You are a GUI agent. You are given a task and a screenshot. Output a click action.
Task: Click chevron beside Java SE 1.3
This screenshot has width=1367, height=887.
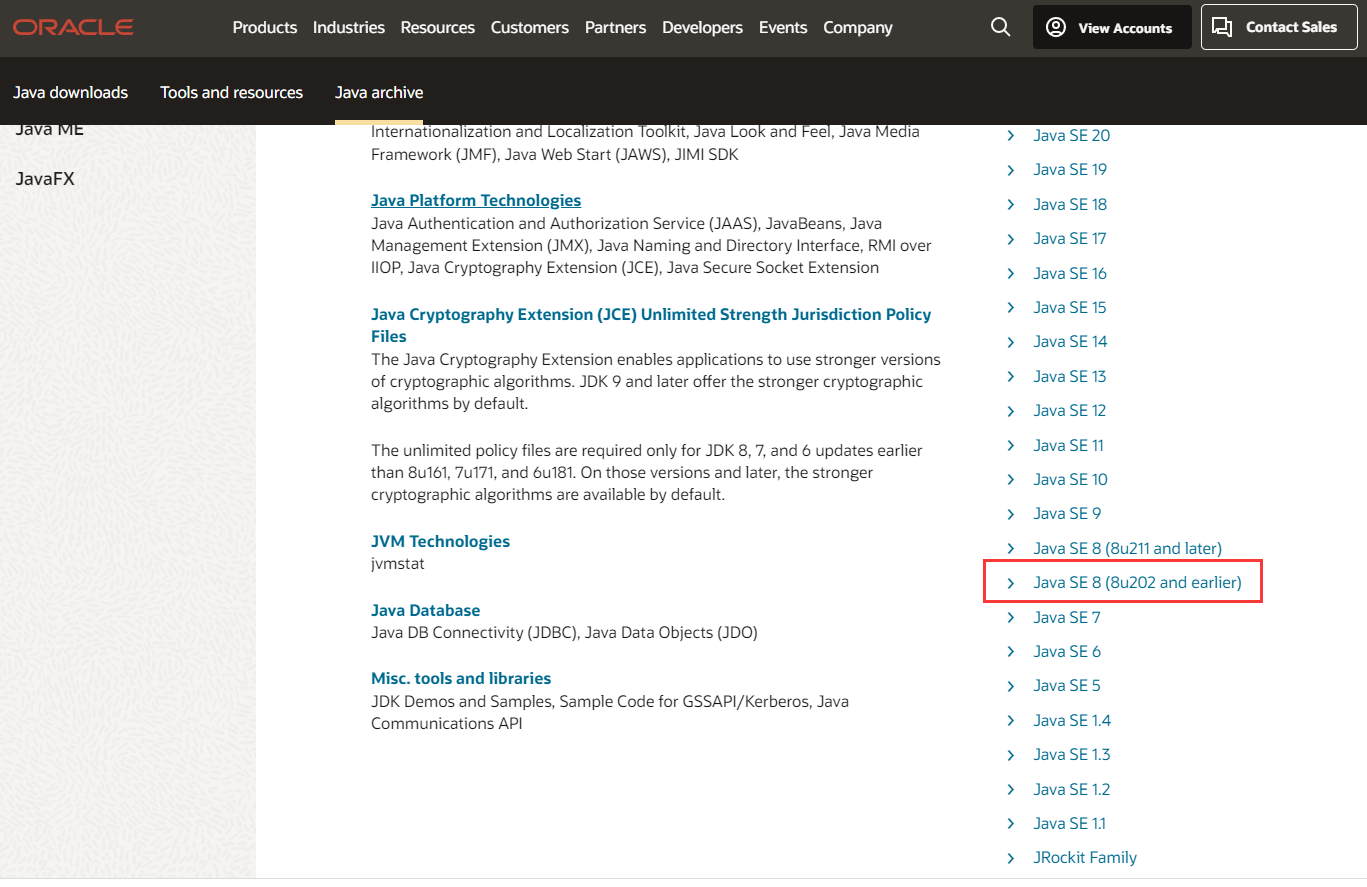[x=1011, y=754]
